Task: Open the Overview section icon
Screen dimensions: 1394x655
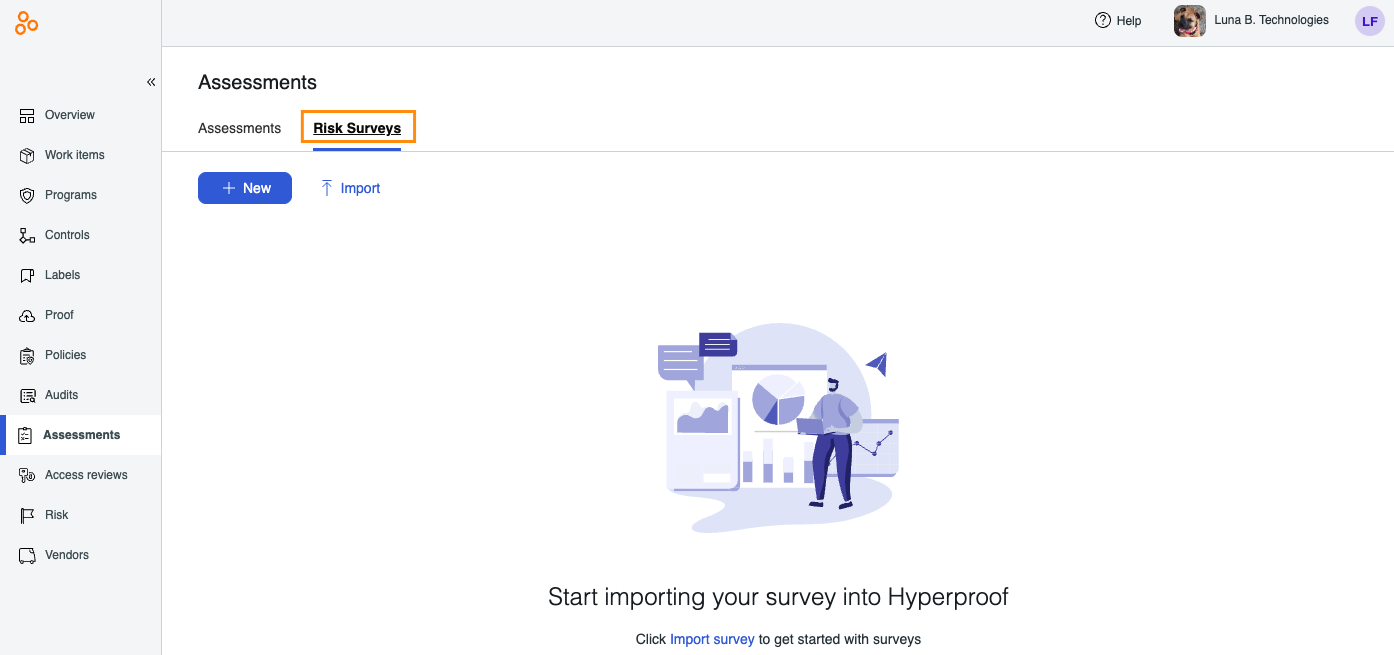Action: (28, 114)
